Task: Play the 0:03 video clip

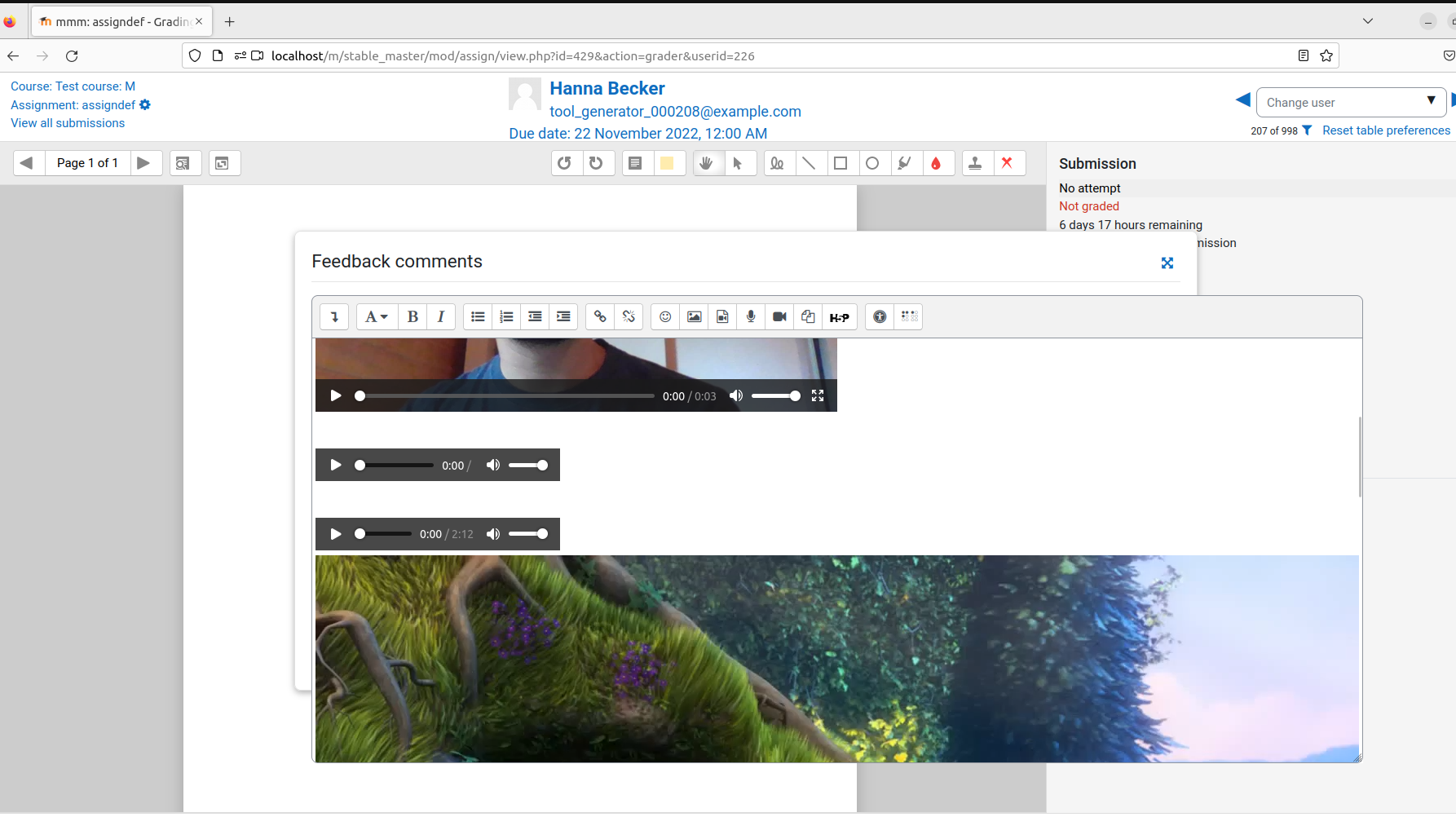Action: pyautogui.click(x=336, y=395)
